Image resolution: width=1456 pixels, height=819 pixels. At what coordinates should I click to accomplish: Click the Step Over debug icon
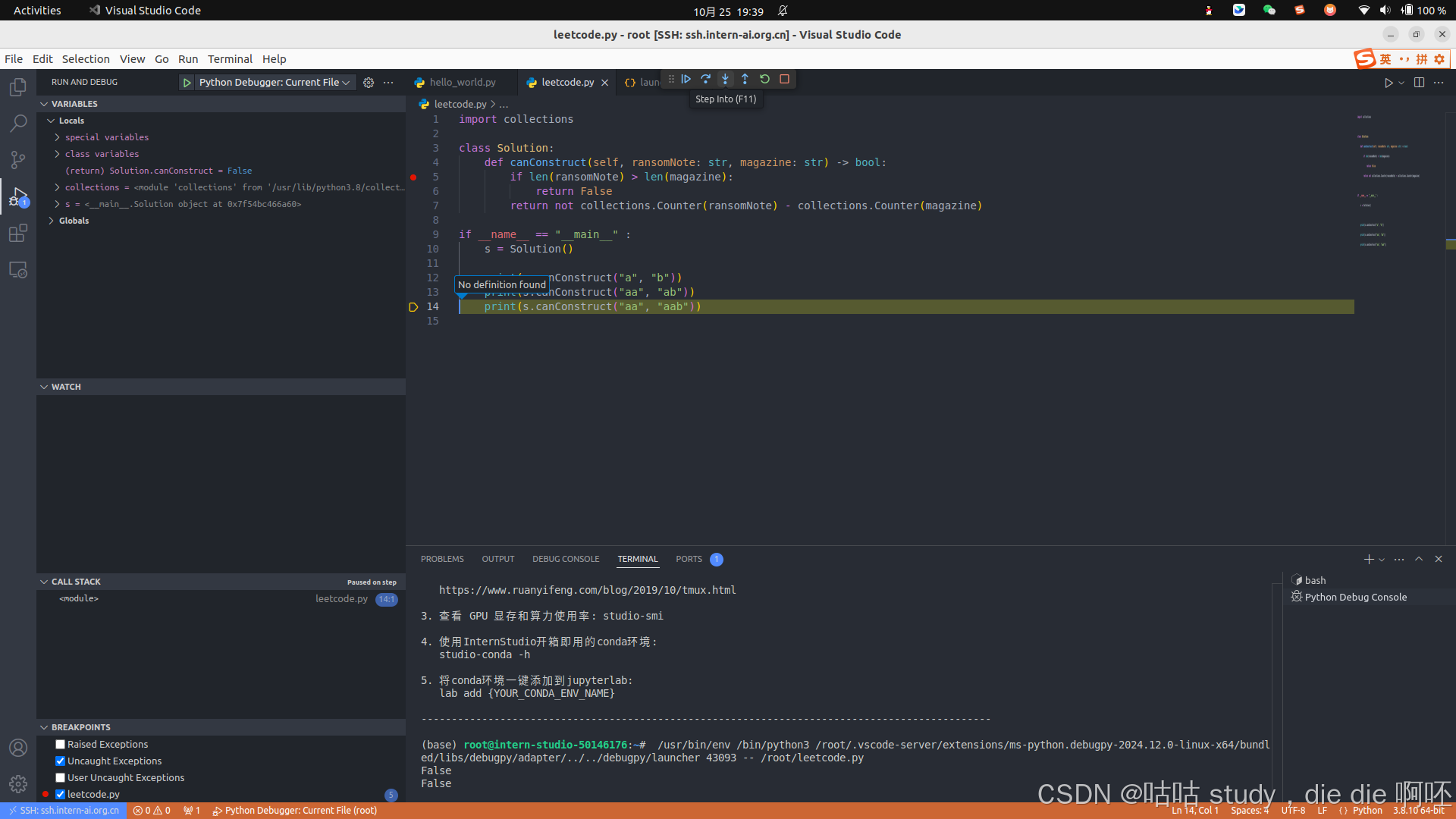705,79
